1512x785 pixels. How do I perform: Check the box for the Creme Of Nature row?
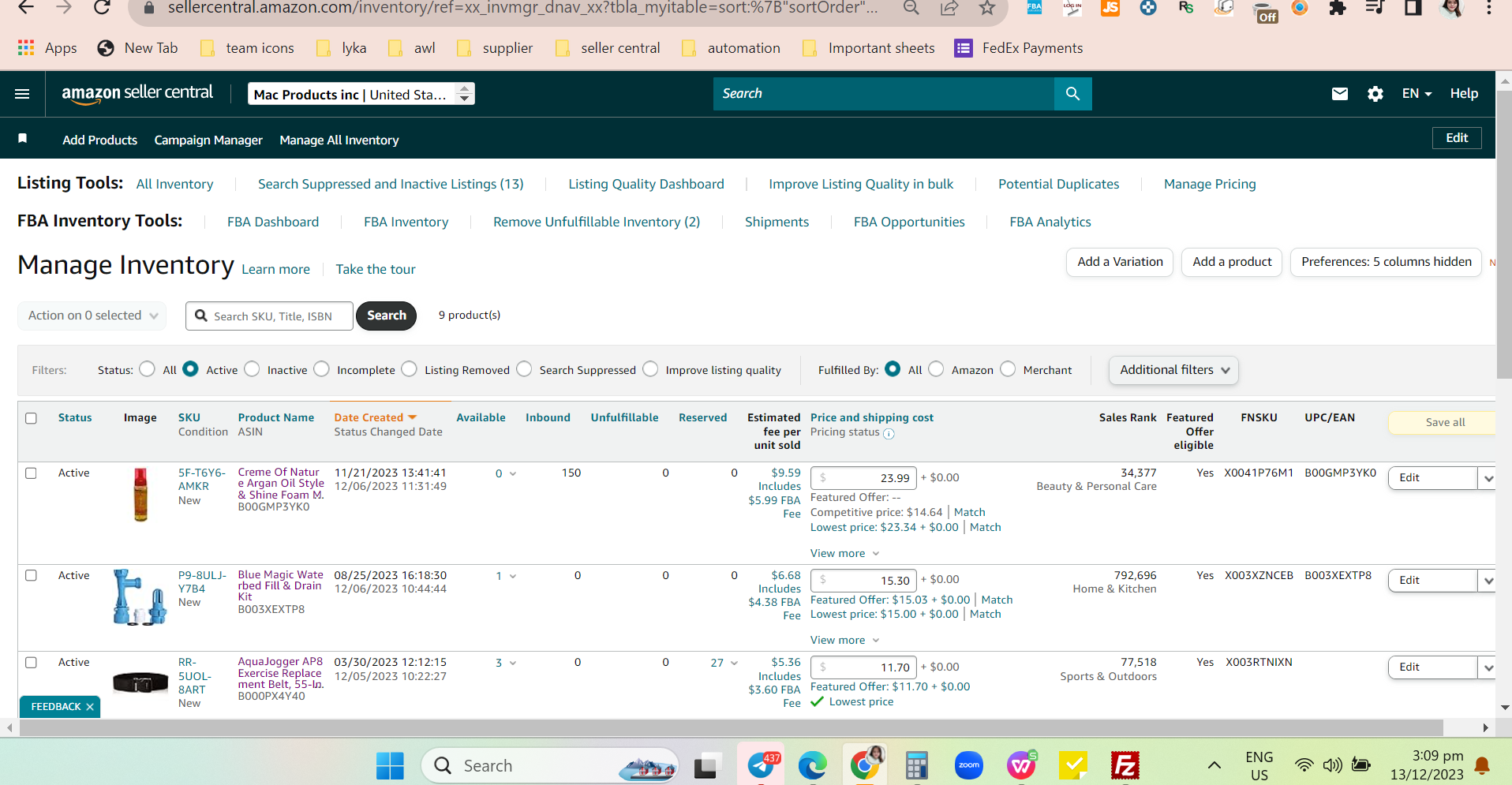[x=31, y=473]
